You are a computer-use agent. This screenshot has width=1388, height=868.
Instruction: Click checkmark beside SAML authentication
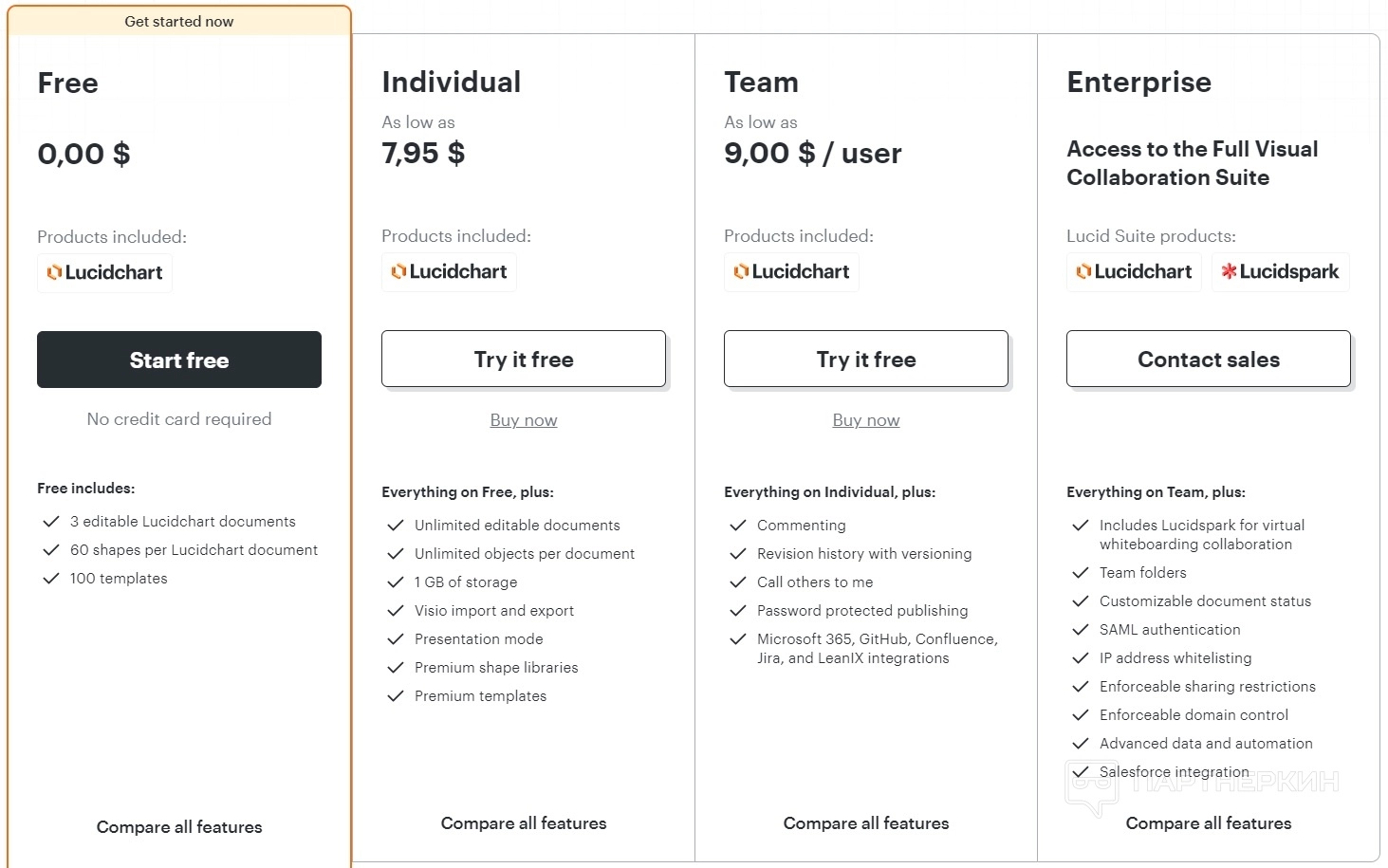click(x=1080, y=630)
